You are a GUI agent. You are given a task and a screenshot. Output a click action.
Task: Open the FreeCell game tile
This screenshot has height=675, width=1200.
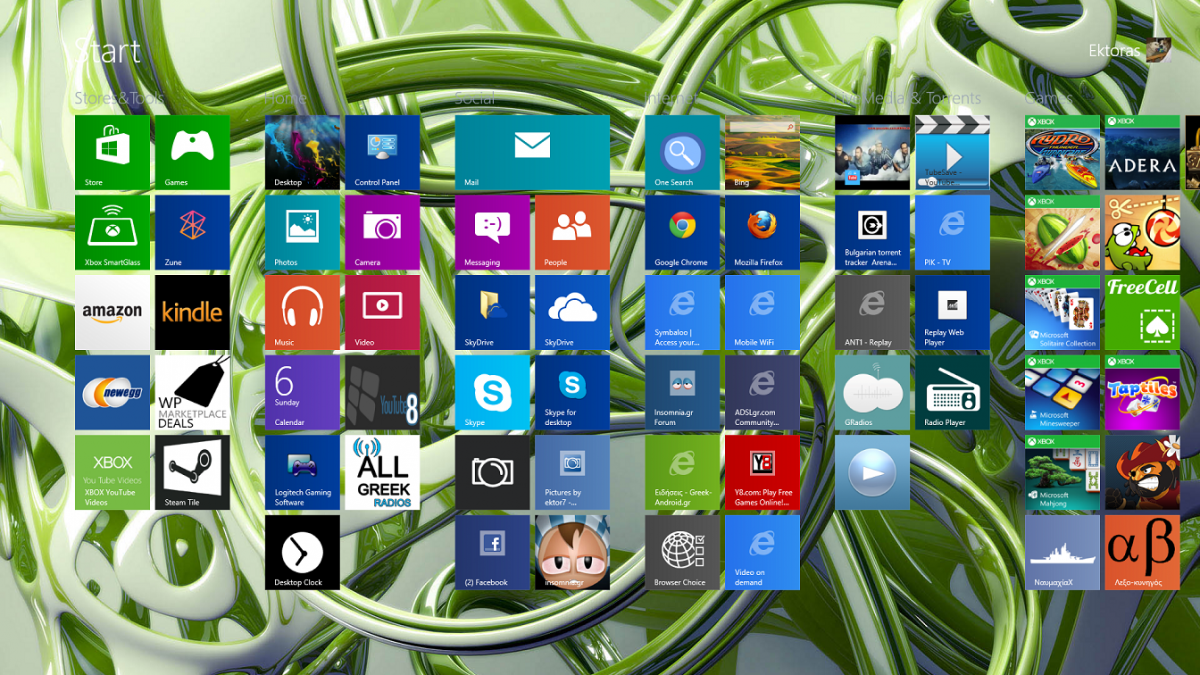(1142, 312)
